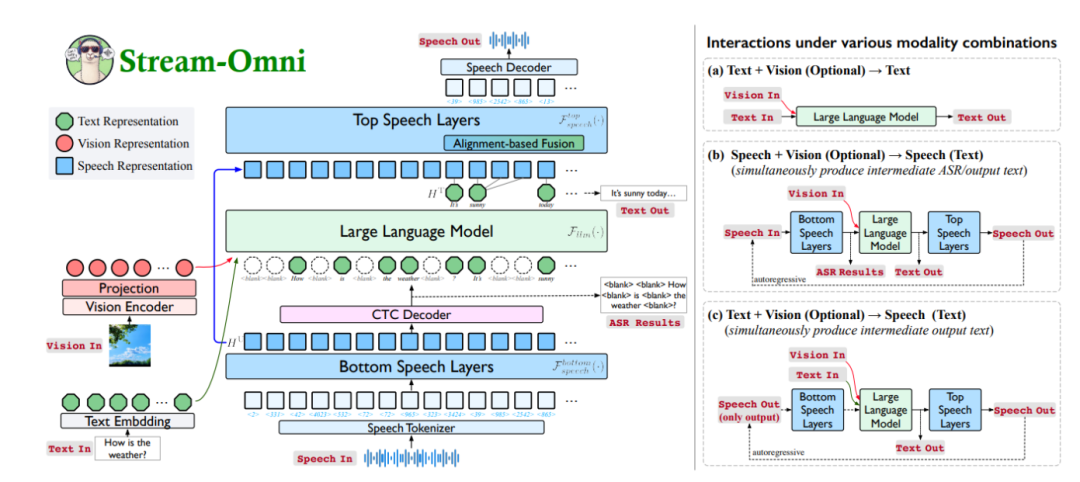
Task: Click the Speech Out label in panel (b)
Action: coord(1024,233)
